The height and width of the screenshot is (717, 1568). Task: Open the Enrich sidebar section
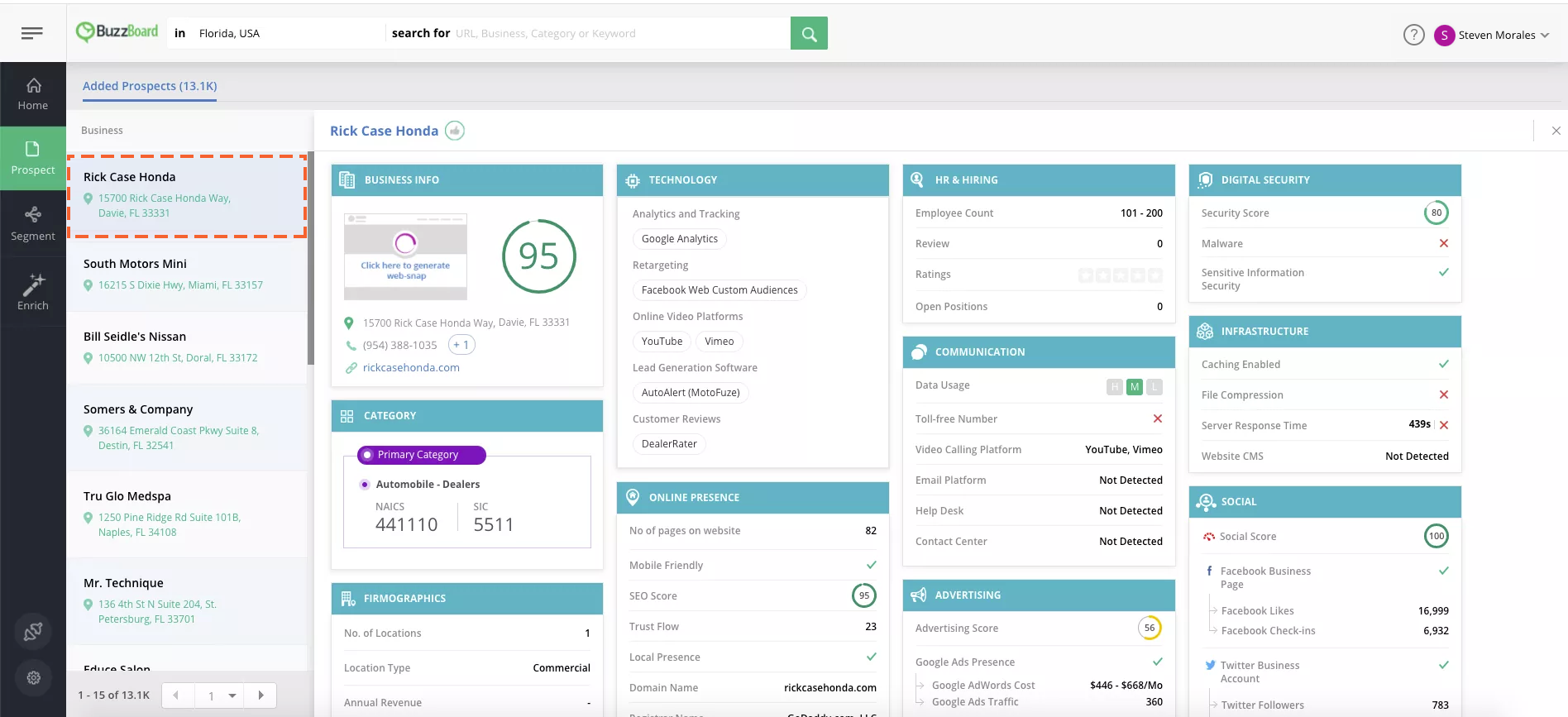(x=33, y=292)
